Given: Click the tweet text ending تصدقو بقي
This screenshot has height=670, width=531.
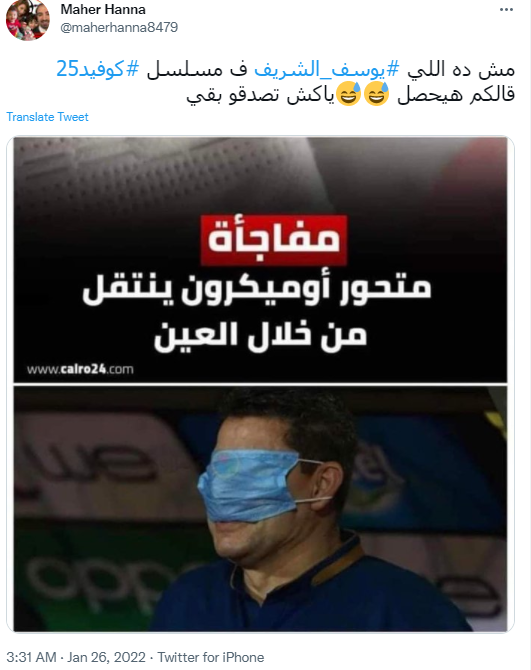Looking at the screenshot, I should coord(285,82).
